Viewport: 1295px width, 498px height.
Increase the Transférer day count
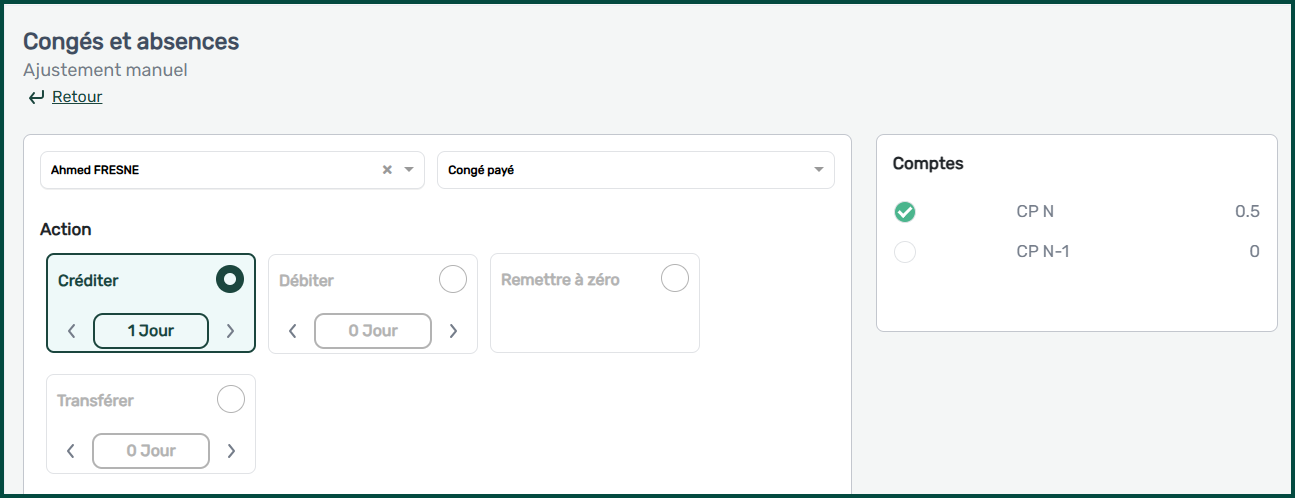tap(231, 451)
